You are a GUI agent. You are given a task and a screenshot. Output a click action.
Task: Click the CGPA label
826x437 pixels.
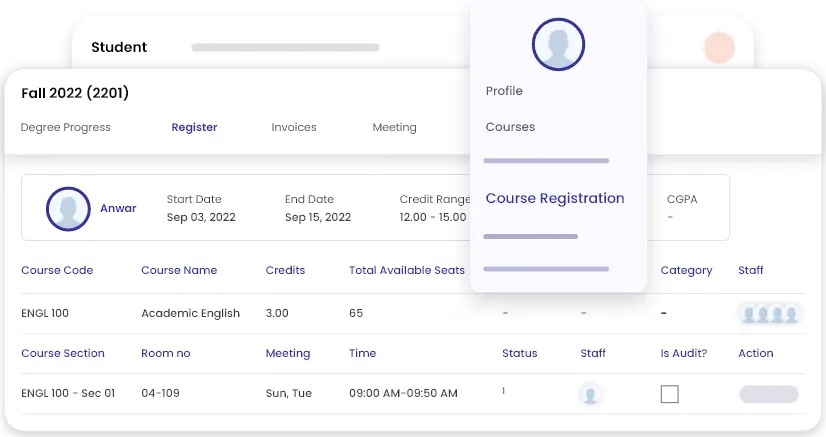[x=682, y=200]
